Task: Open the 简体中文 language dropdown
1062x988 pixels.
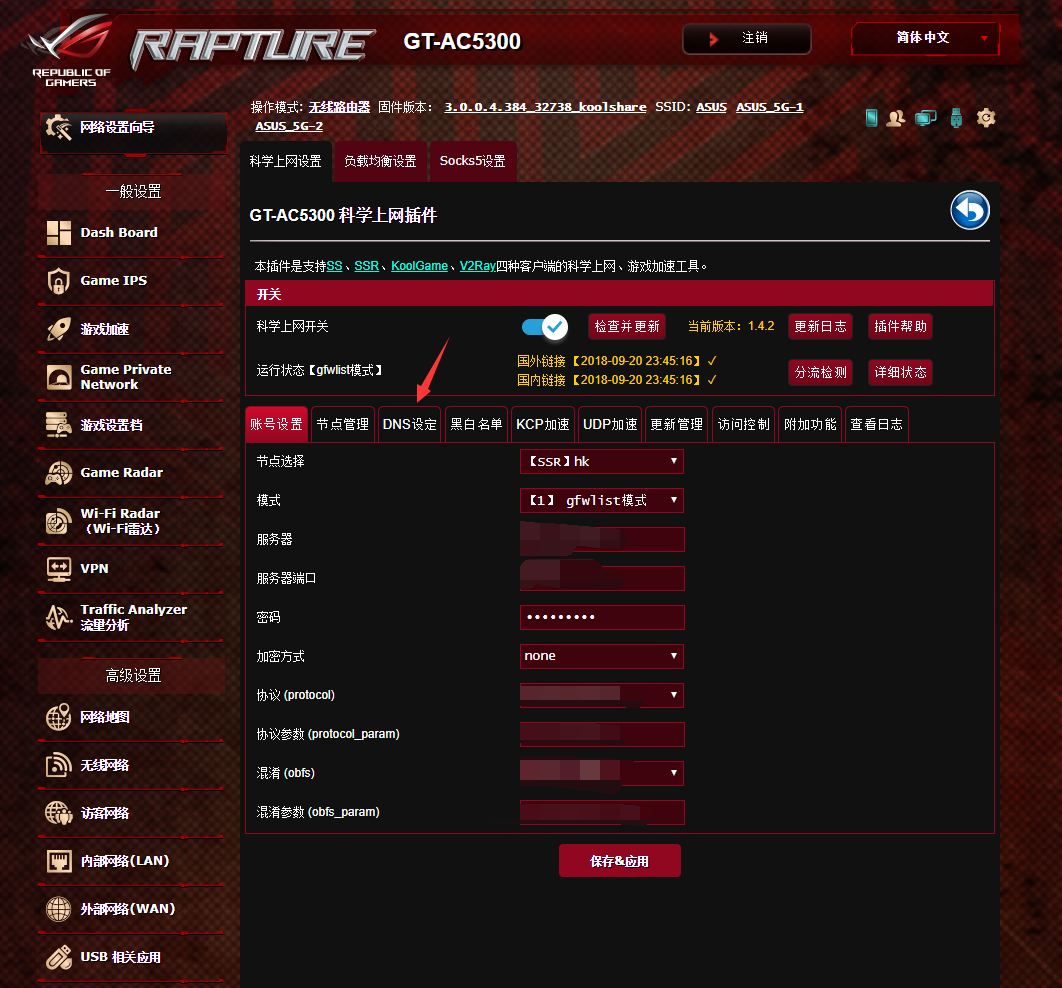Action: click(925, 38)
